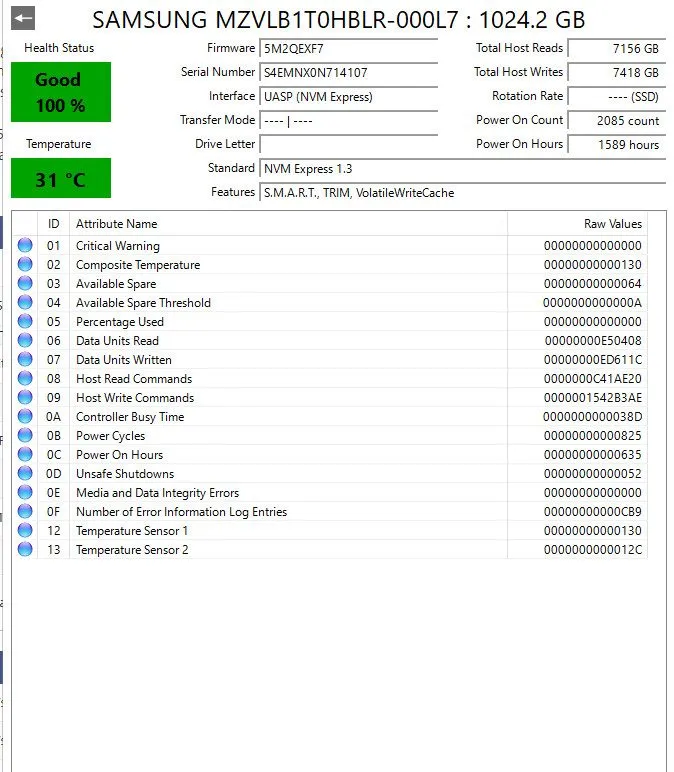Click the status orb for Host Read Commands
Viewport: 674px width, 772px height.
[x=25, y=378]
